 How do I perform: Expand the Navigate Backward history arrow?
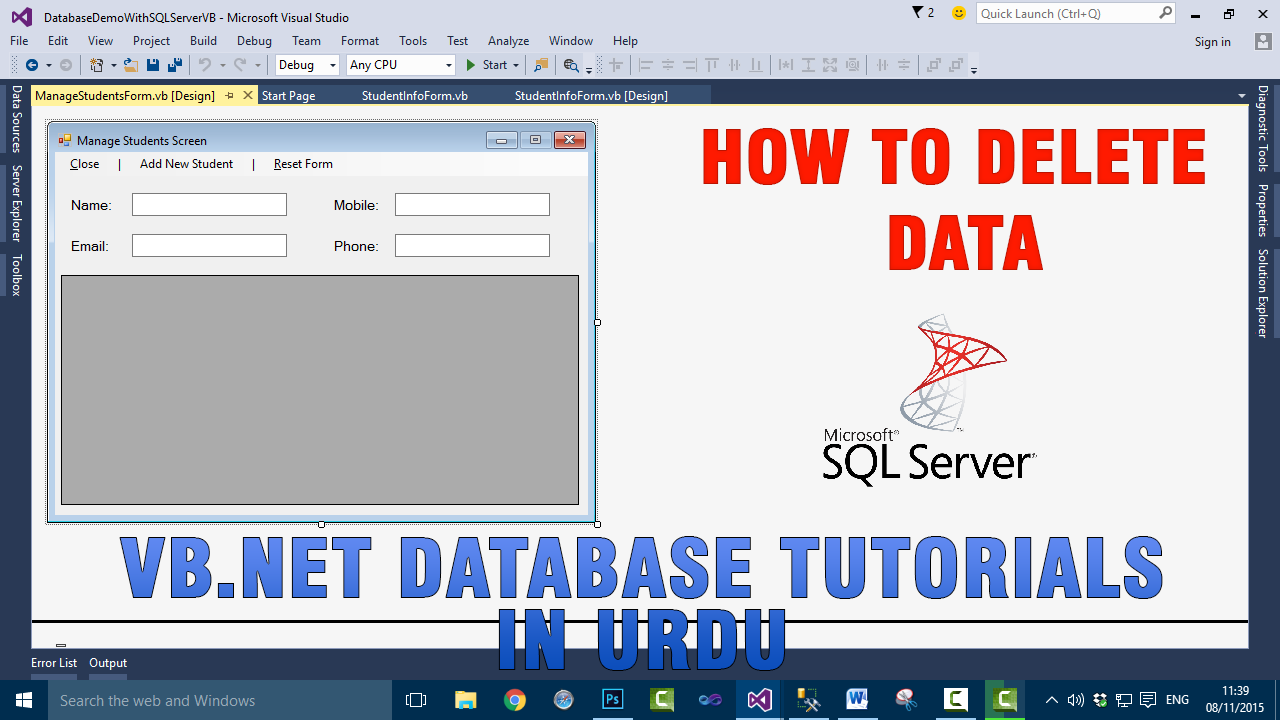[x=48, y=65]
